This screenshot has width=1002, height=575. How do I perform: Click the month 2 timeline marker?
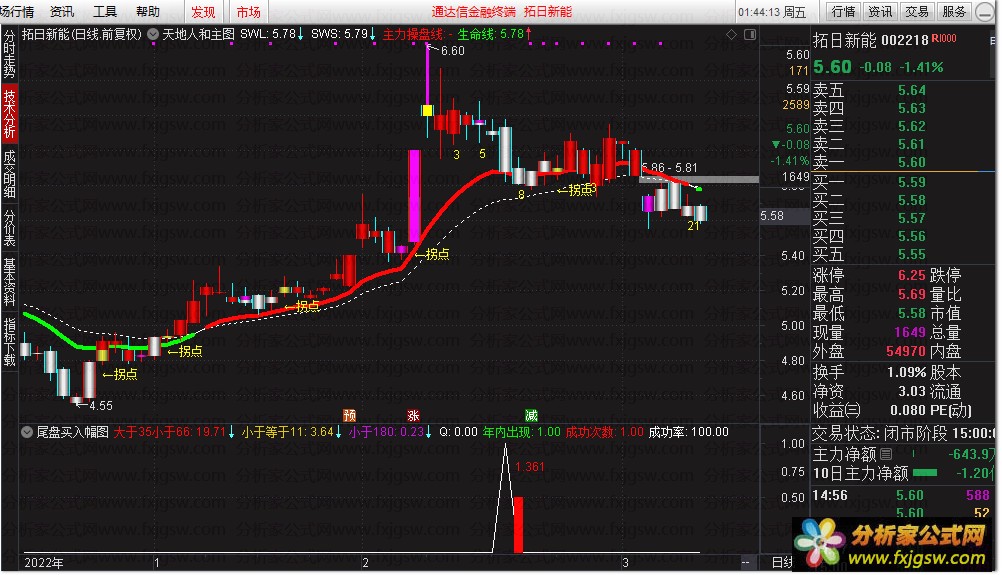coord(366,563)
